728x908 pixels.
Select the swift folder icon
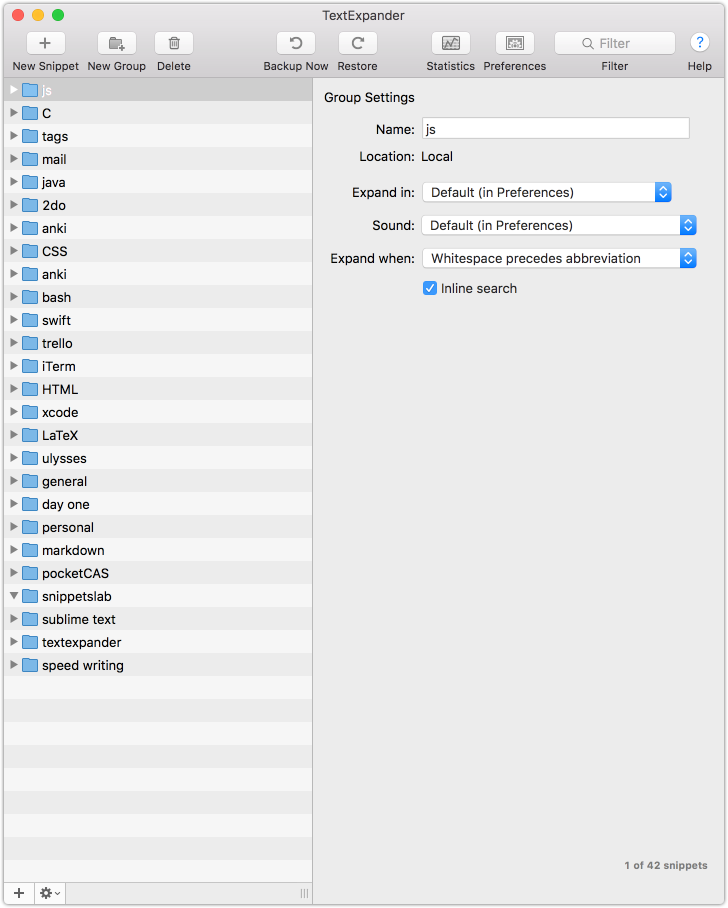[30, 320]
